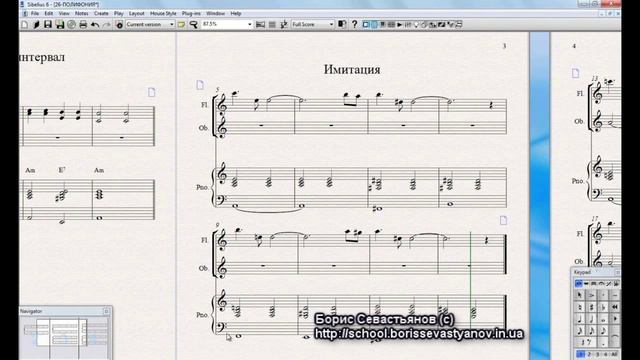Open the Plug-ins menu
Image resolution: width=640 pixels, height=360 pixels.
click(x=191, y=13)
